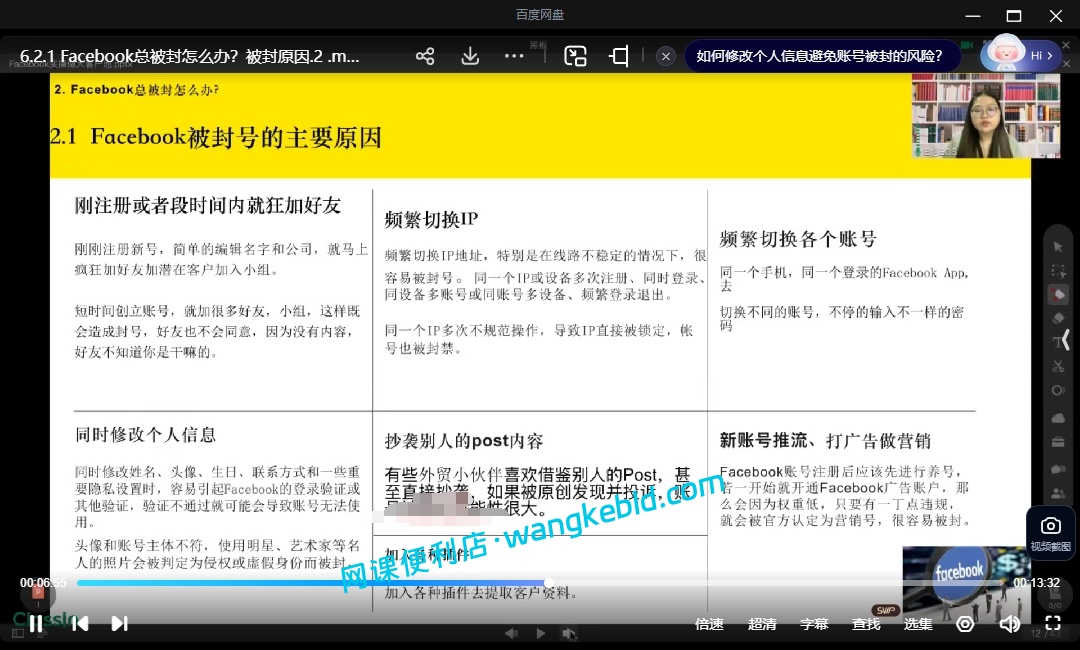Click slide heading 刚注册或者段时间内就狂加好友
Viewport: 1080px width, 650px height.
pos(208,205)
